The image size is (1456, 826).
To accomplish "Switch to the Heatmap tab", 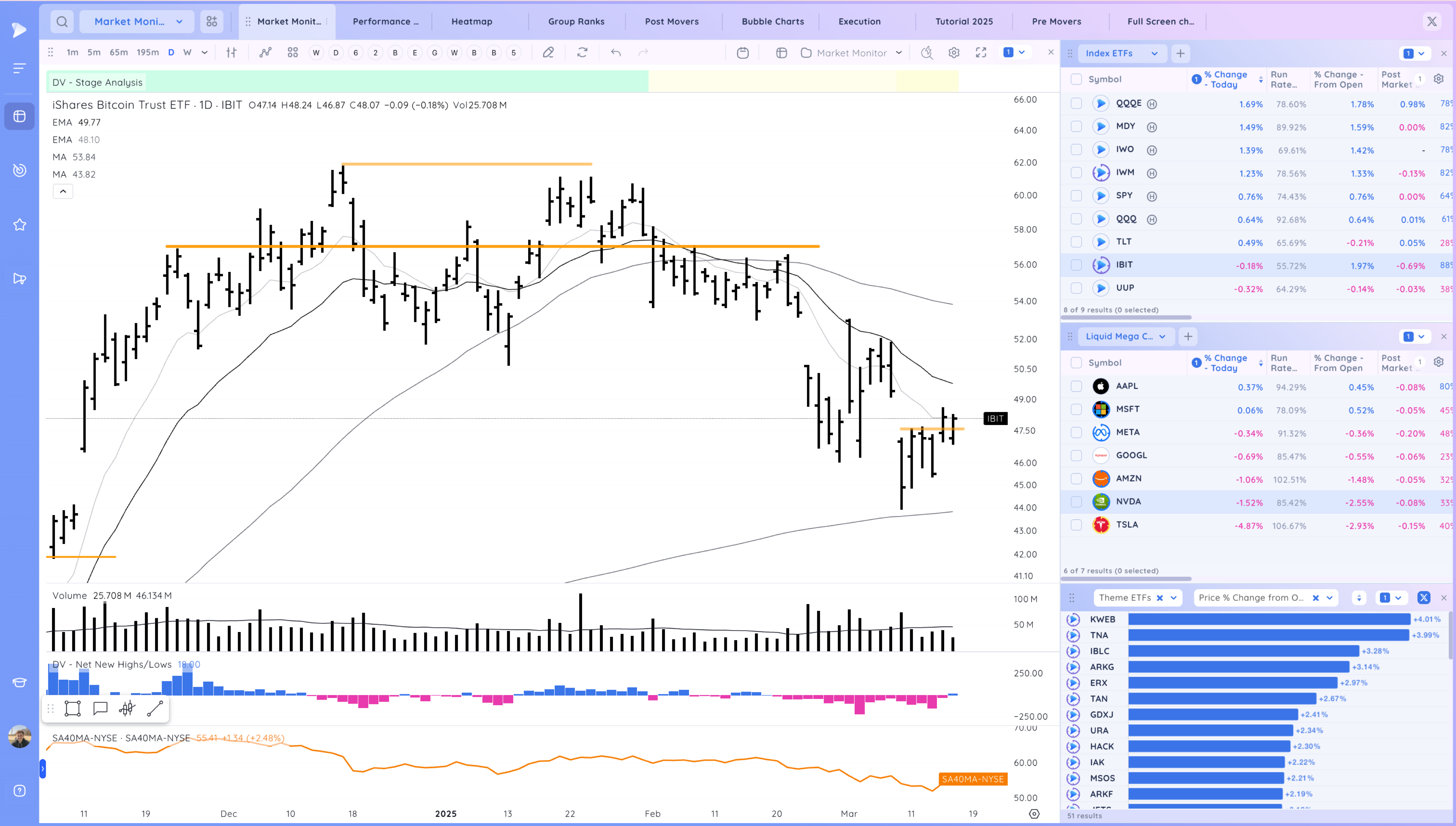I will click(x=471, y=21).
